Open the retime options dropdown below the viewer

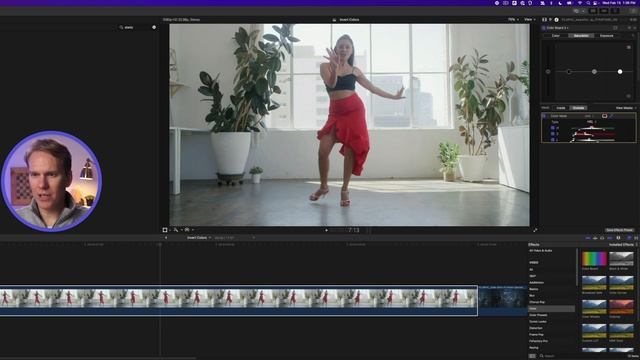coord(189,230)
